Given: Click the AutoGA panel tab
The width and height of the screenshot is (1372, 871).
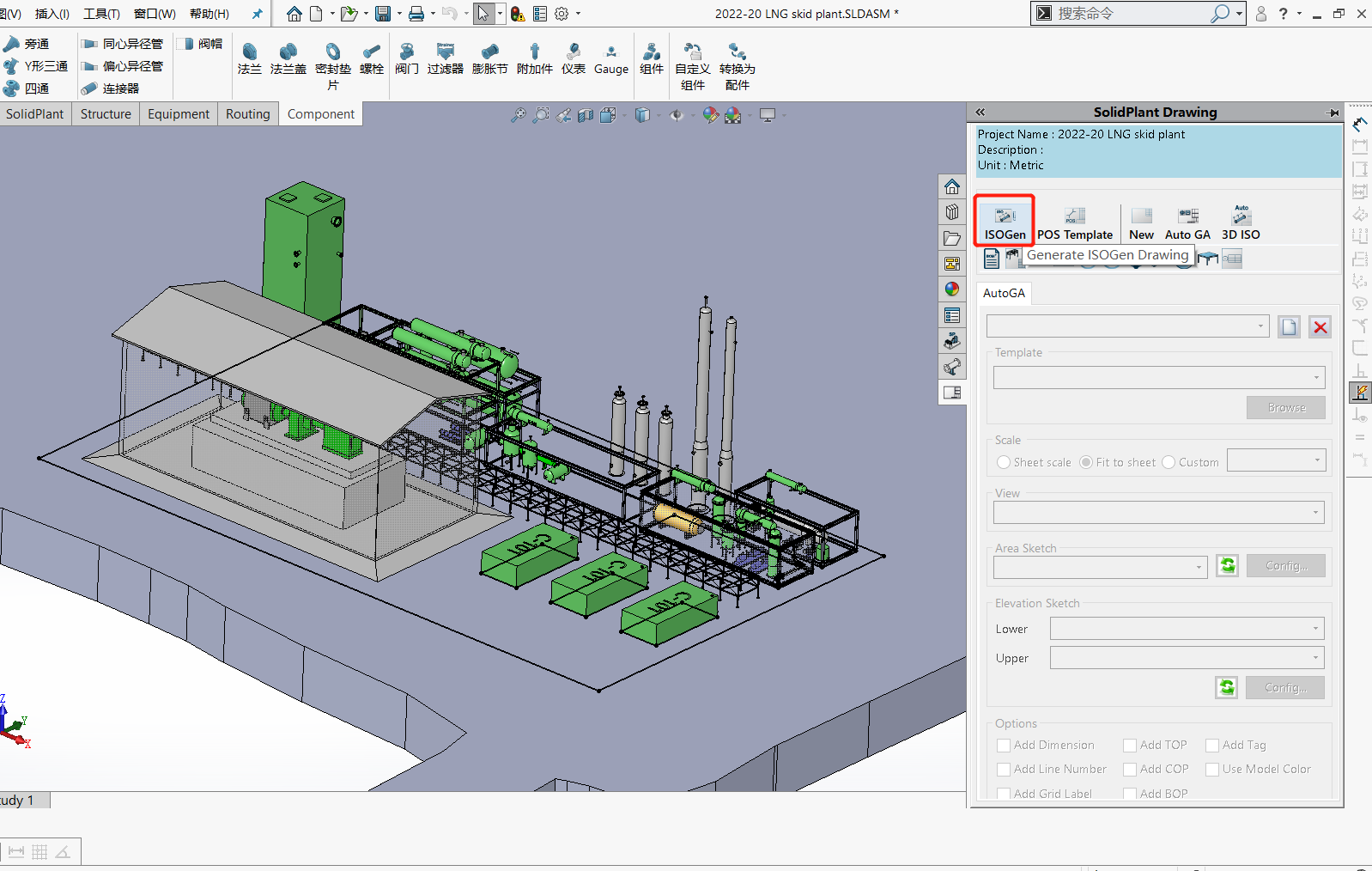Looking at the screenshot, I should coord(1004,293).
